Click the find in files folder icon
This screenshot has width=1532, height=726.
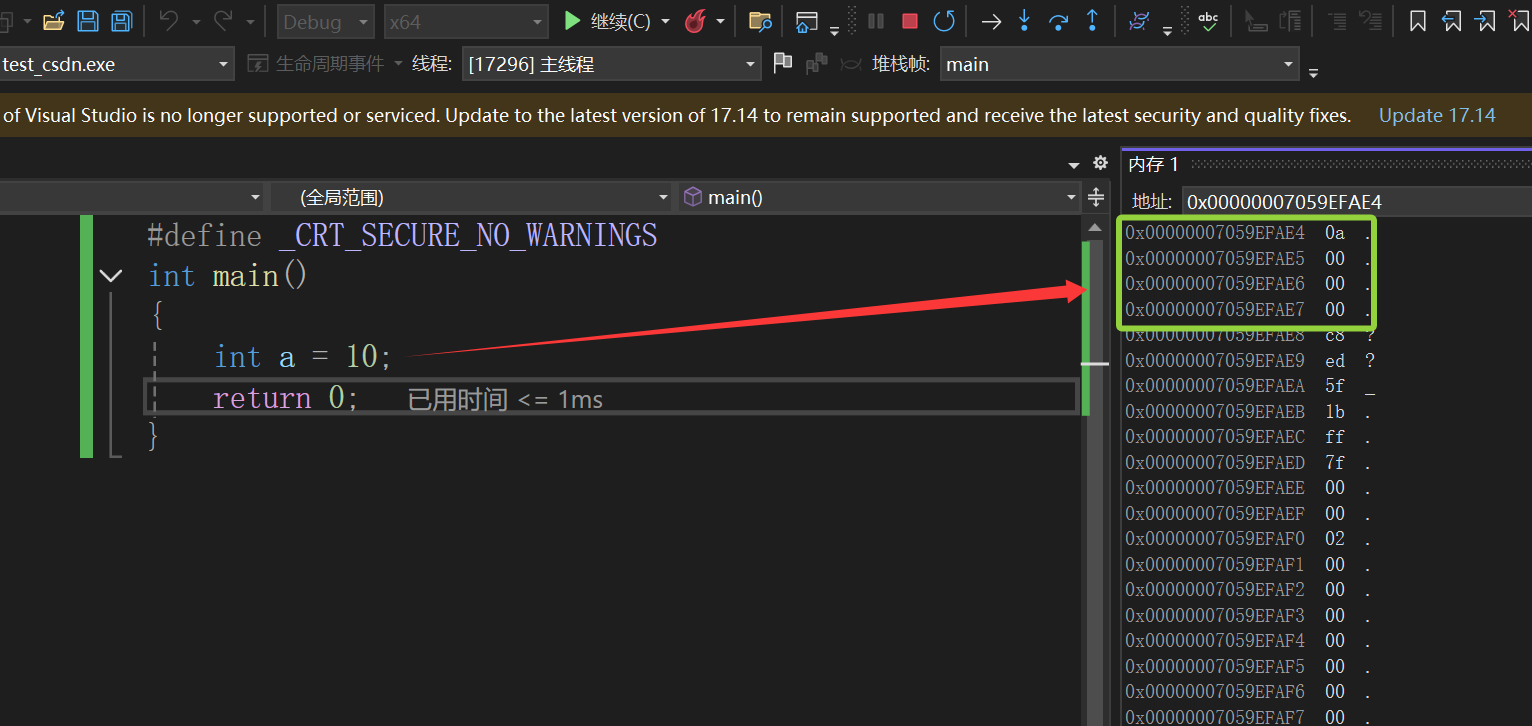click(760, 21)
